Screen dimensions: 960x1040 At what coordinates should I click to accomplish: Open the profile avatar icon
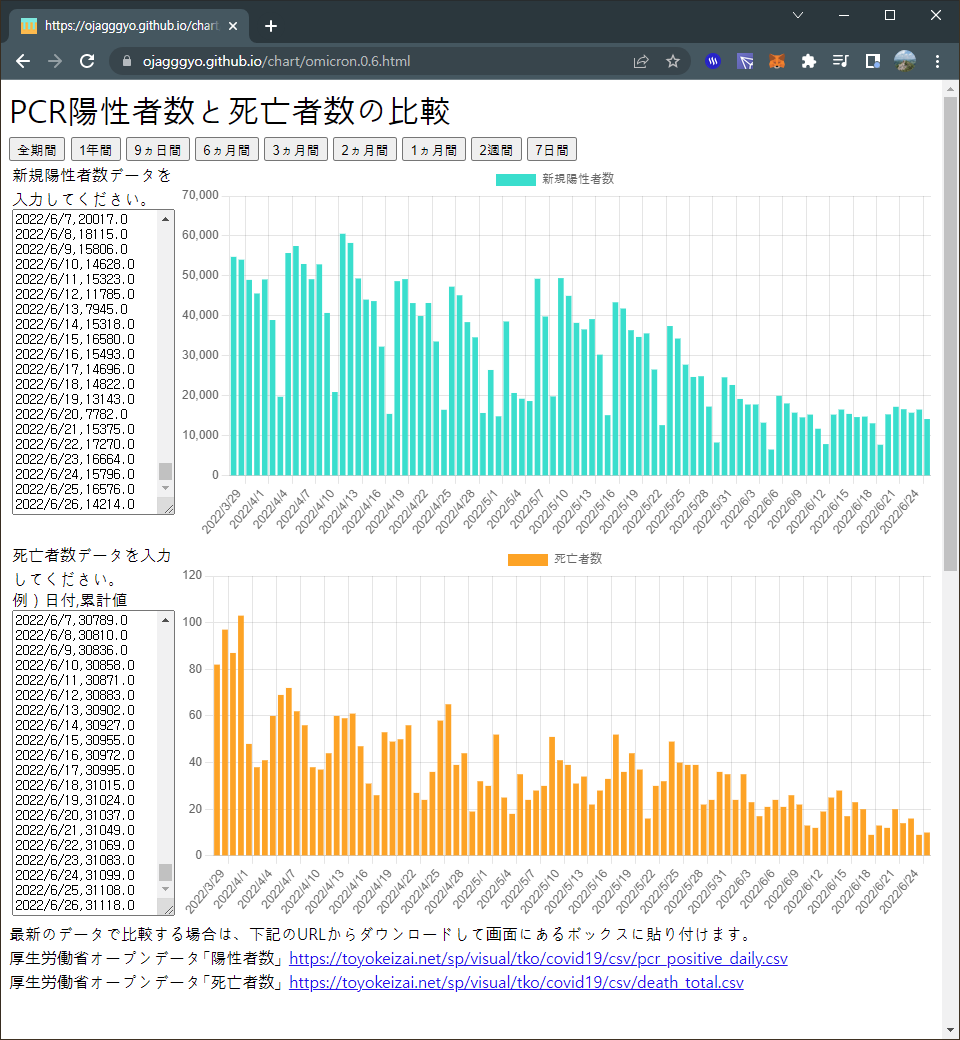click(x=905, y=61)
